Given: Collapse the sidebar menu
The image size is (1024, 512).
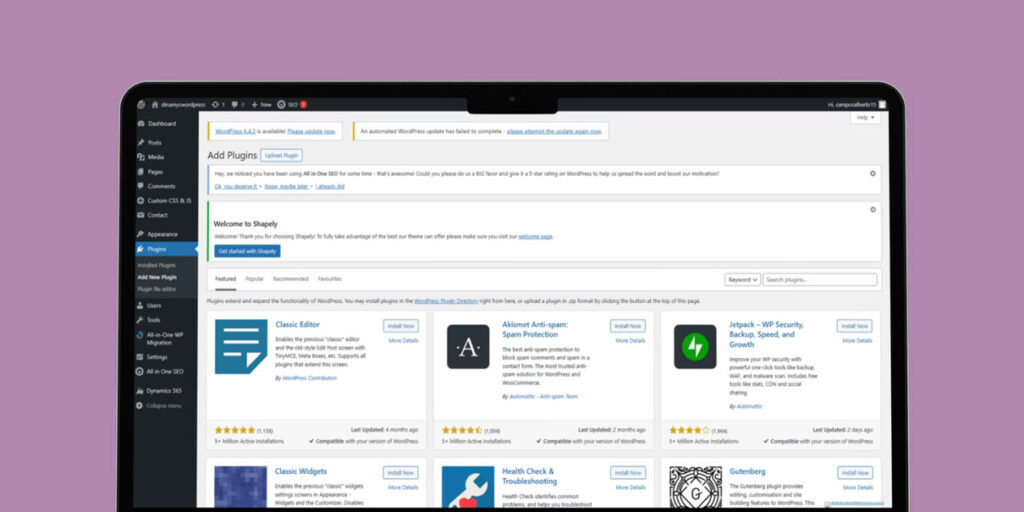Looking at the screenshot, I should [x=159, y=406].
